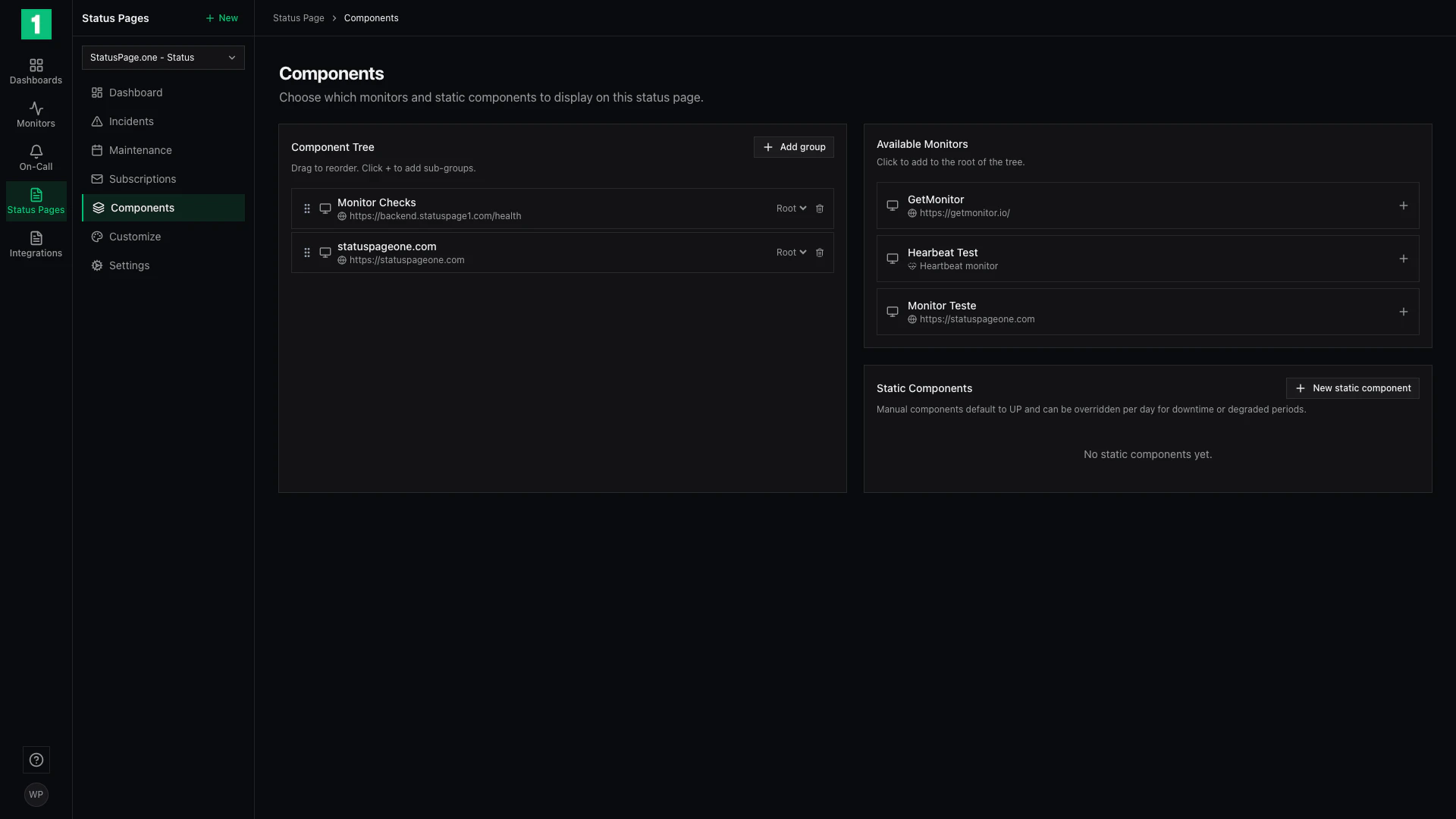The width and height of the screenshot is (1456, 819).
Task: Click New static component button
Action: (x=1352, y=388)
